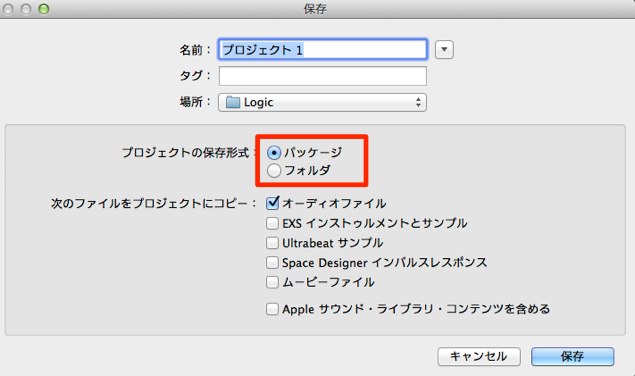Screen dimensions: 635x376
Task: Select the フォルダ radio button
Action: point(274,171)
